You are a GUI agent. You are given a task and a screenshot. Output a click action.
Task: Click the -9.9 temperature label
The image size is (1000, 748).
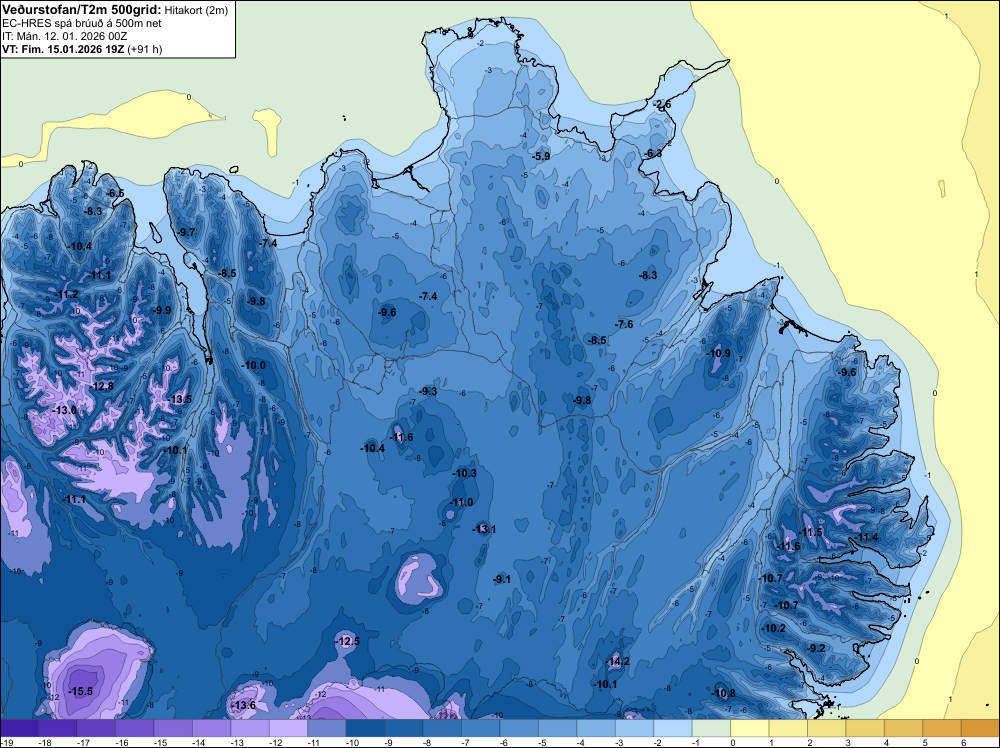pyautogui.click(x=162, y=311)
